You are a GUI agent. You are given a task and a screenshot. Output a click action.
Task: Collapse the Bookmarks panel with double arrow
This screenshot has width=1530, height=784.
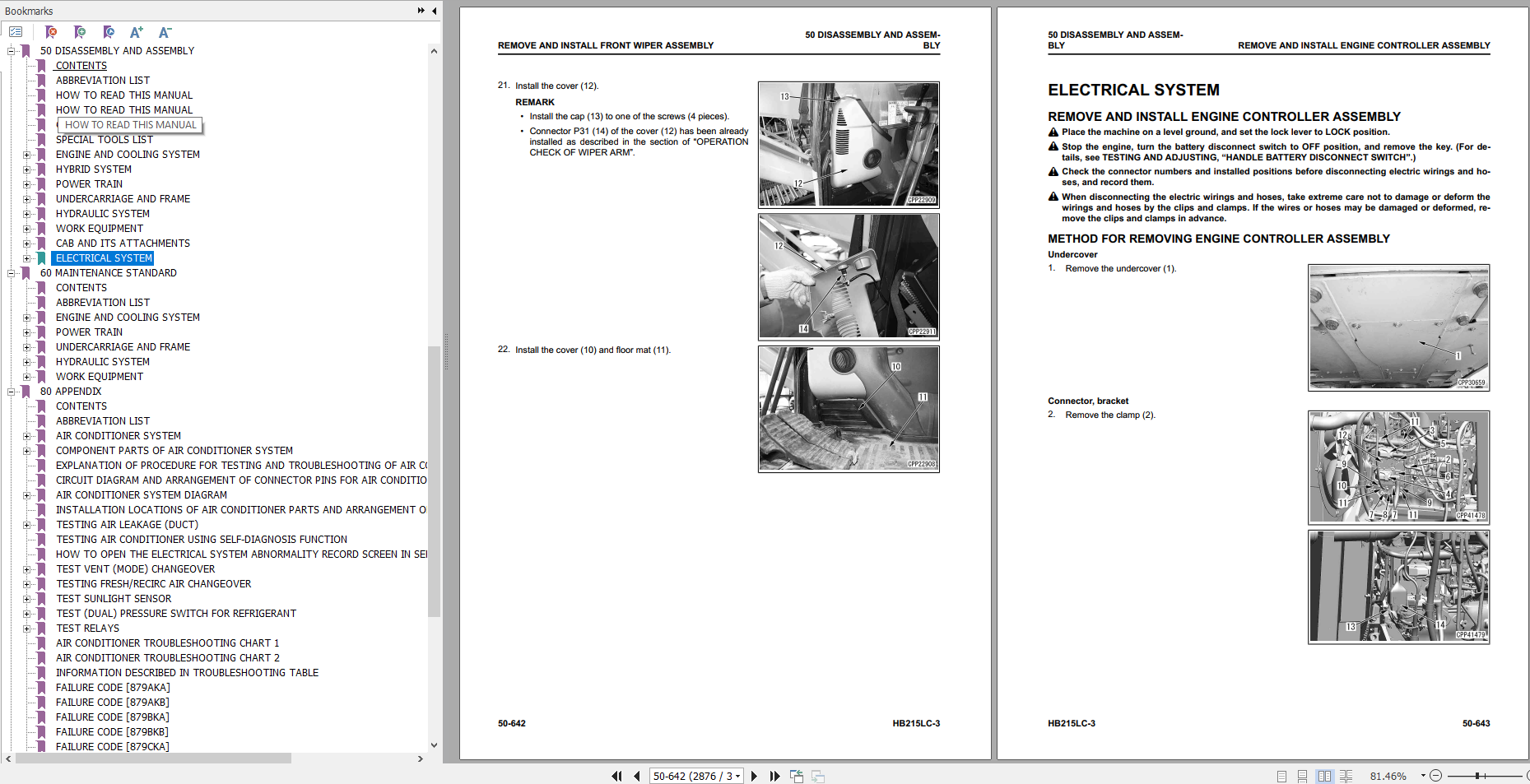[421, 11]
